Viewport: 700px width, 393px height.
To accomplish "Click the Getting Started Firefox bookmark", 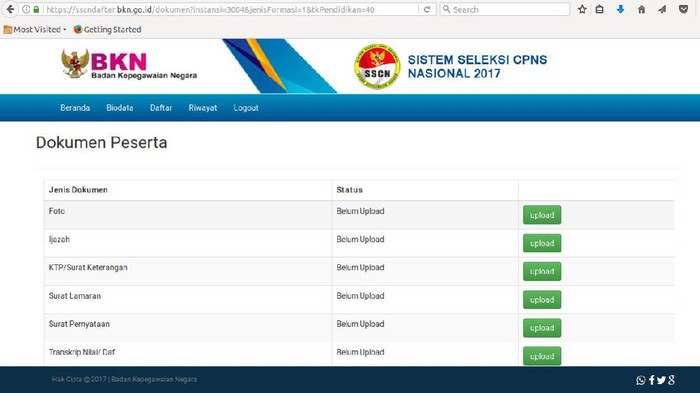I will click(x=107, y=29).
